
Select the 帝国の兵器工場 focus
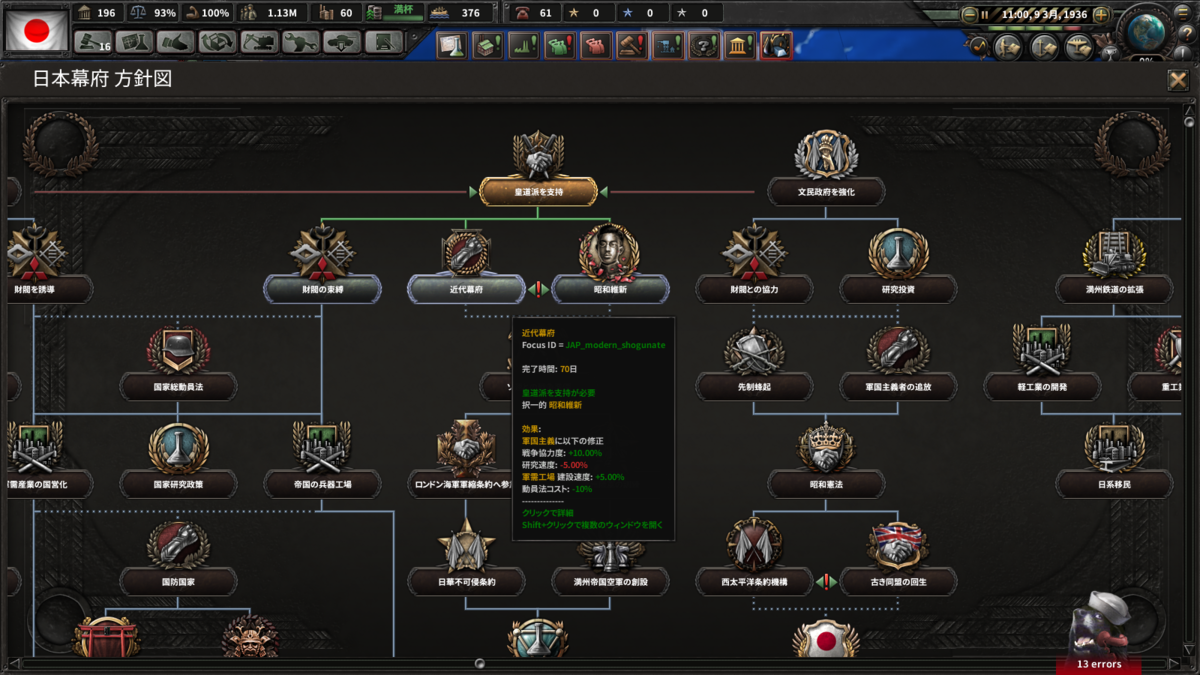pyautogui.click(x=322, y=484)
